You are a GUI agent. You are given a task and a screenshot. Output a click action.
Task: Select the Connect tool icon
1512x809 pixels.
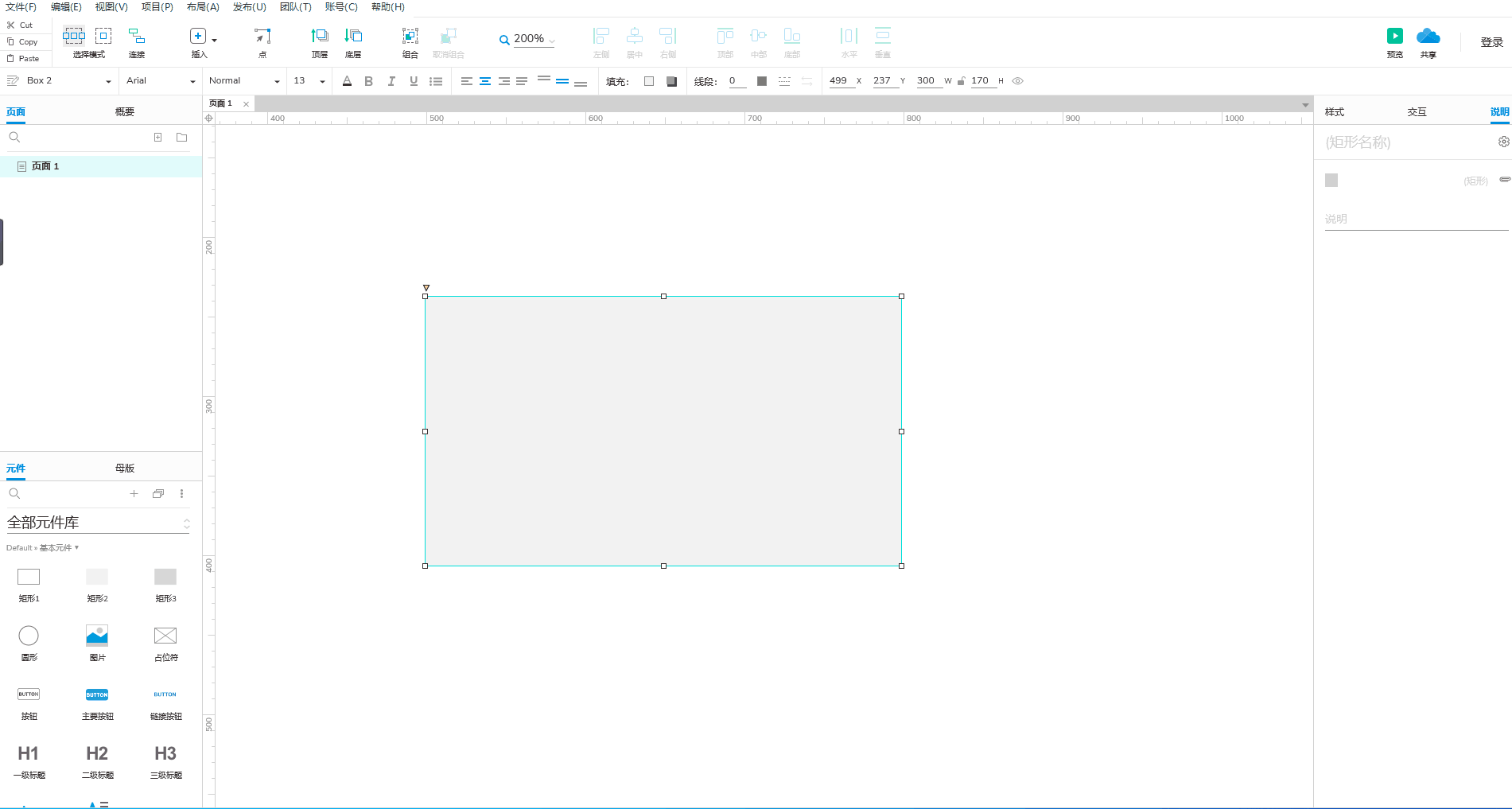(137, 36)
